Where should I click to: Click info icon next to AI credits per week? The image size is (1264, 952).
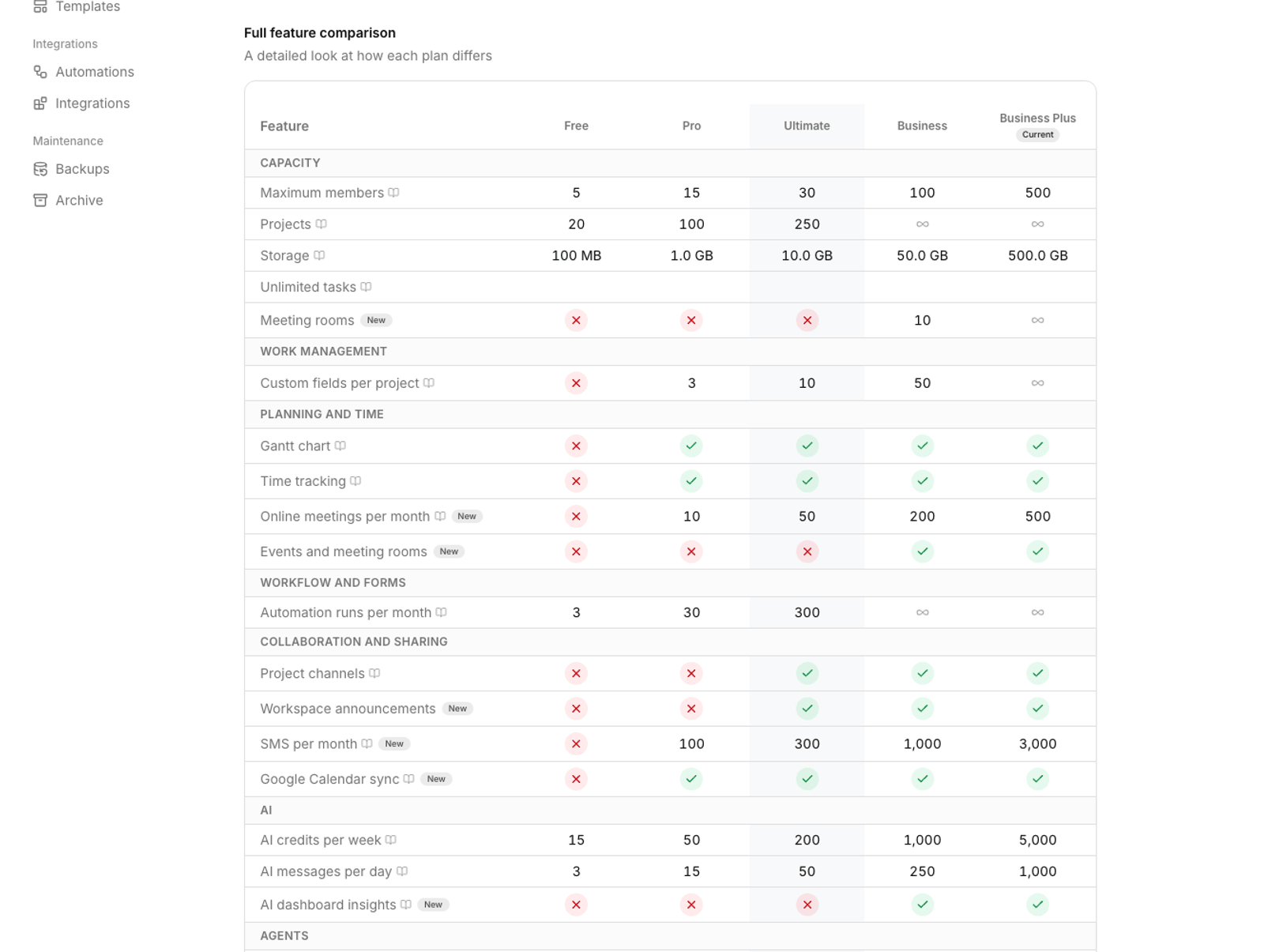click(x=391, y=841)
